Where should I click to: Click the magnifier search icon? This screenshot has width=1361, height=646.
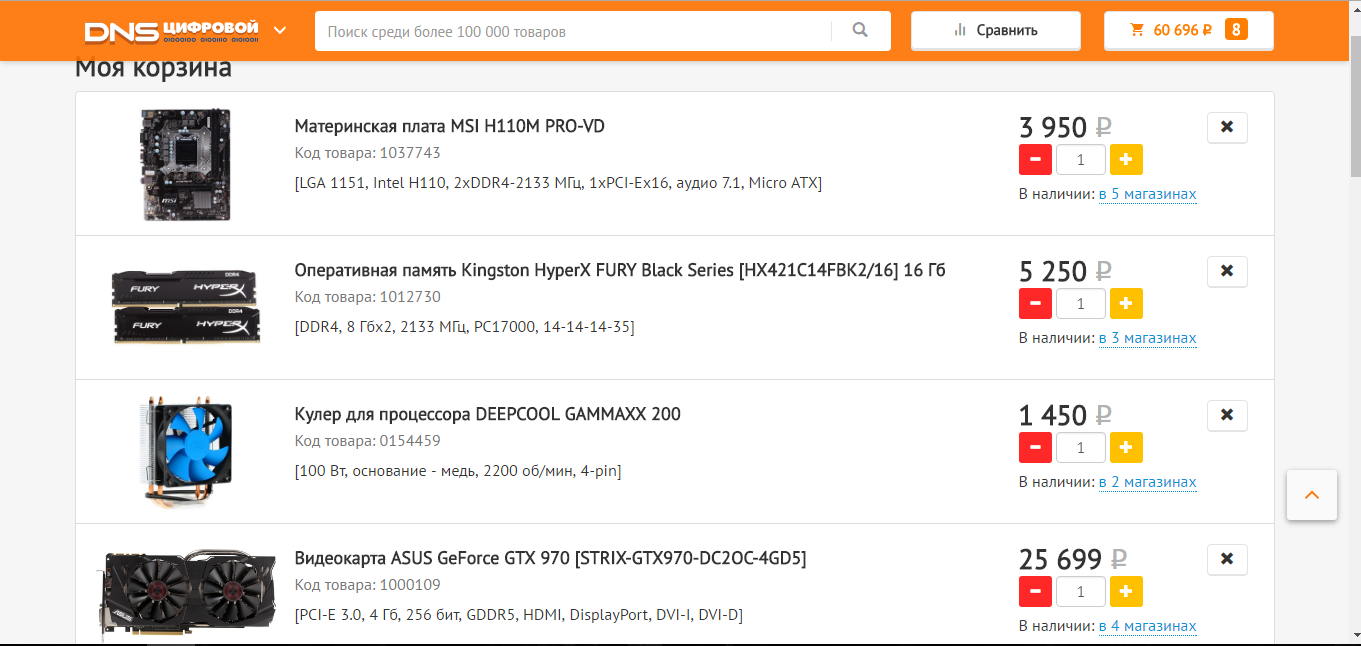[x=860, y=31]
